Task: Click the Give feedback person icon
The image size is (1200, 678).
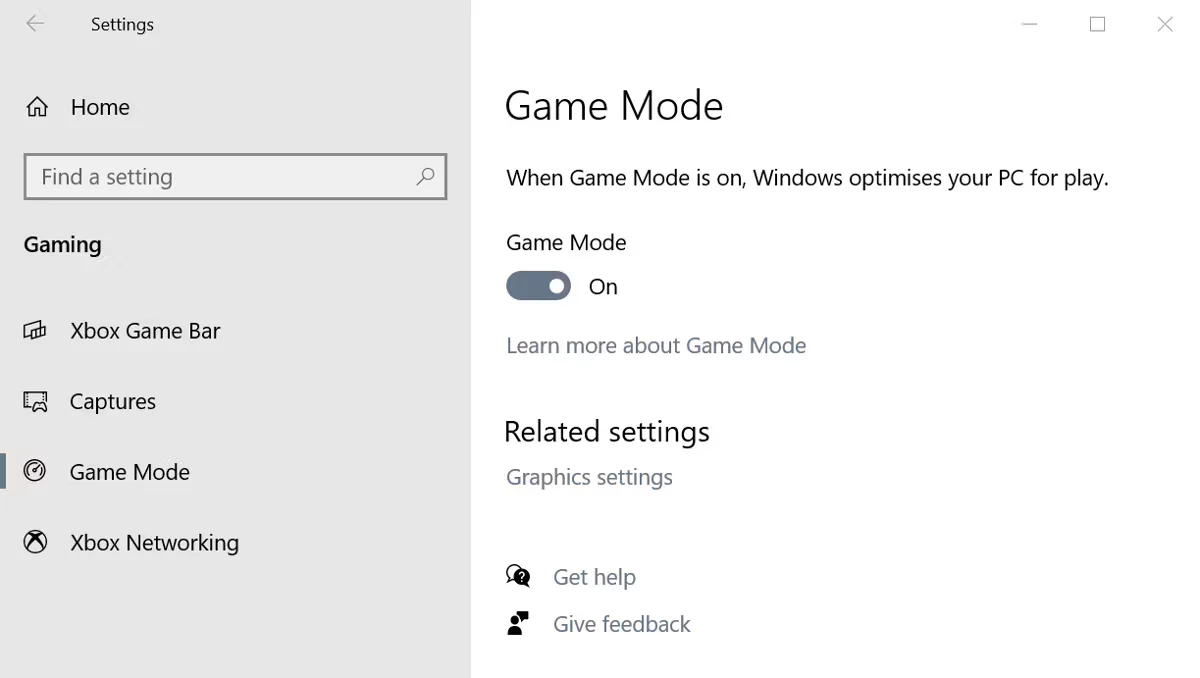Action: (x=518, y=624)
